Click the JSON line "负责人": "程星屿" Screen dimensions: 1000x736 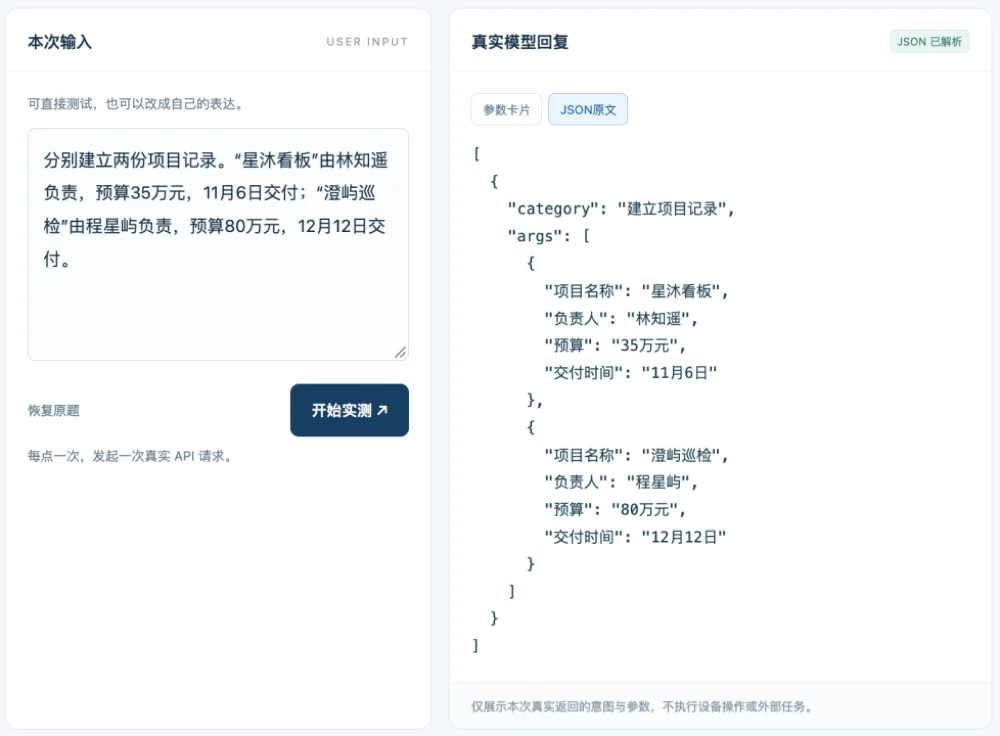pos(621,482)
